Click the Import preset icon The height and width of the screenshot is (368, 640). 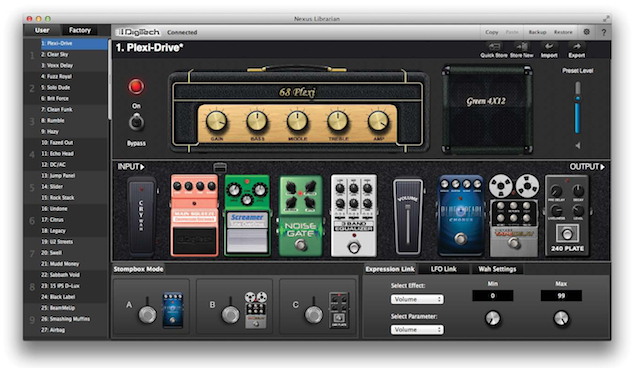[549, 46]
